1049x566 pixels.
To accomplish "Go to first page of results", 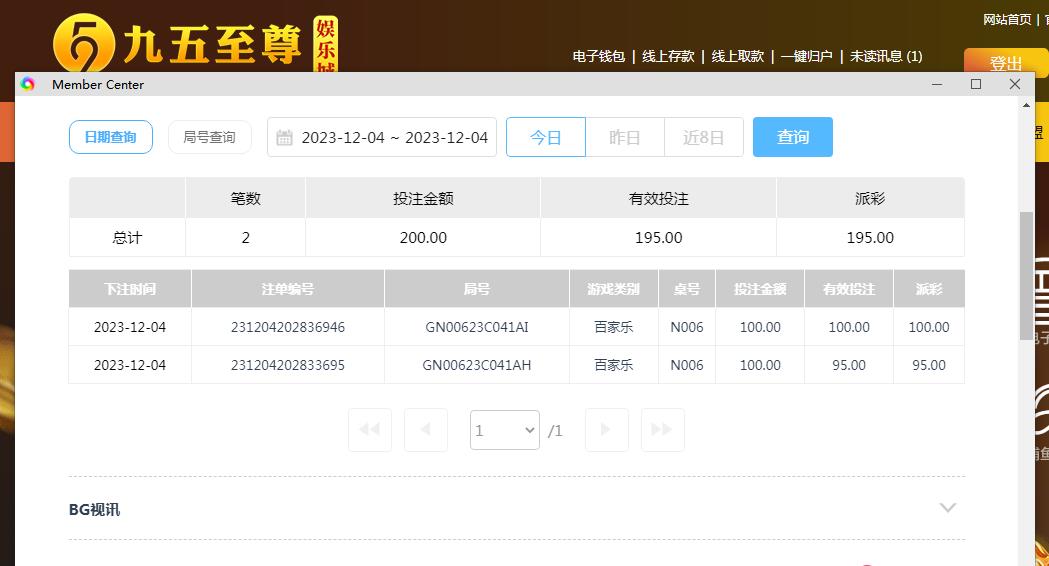I will [x=369, y=430].
